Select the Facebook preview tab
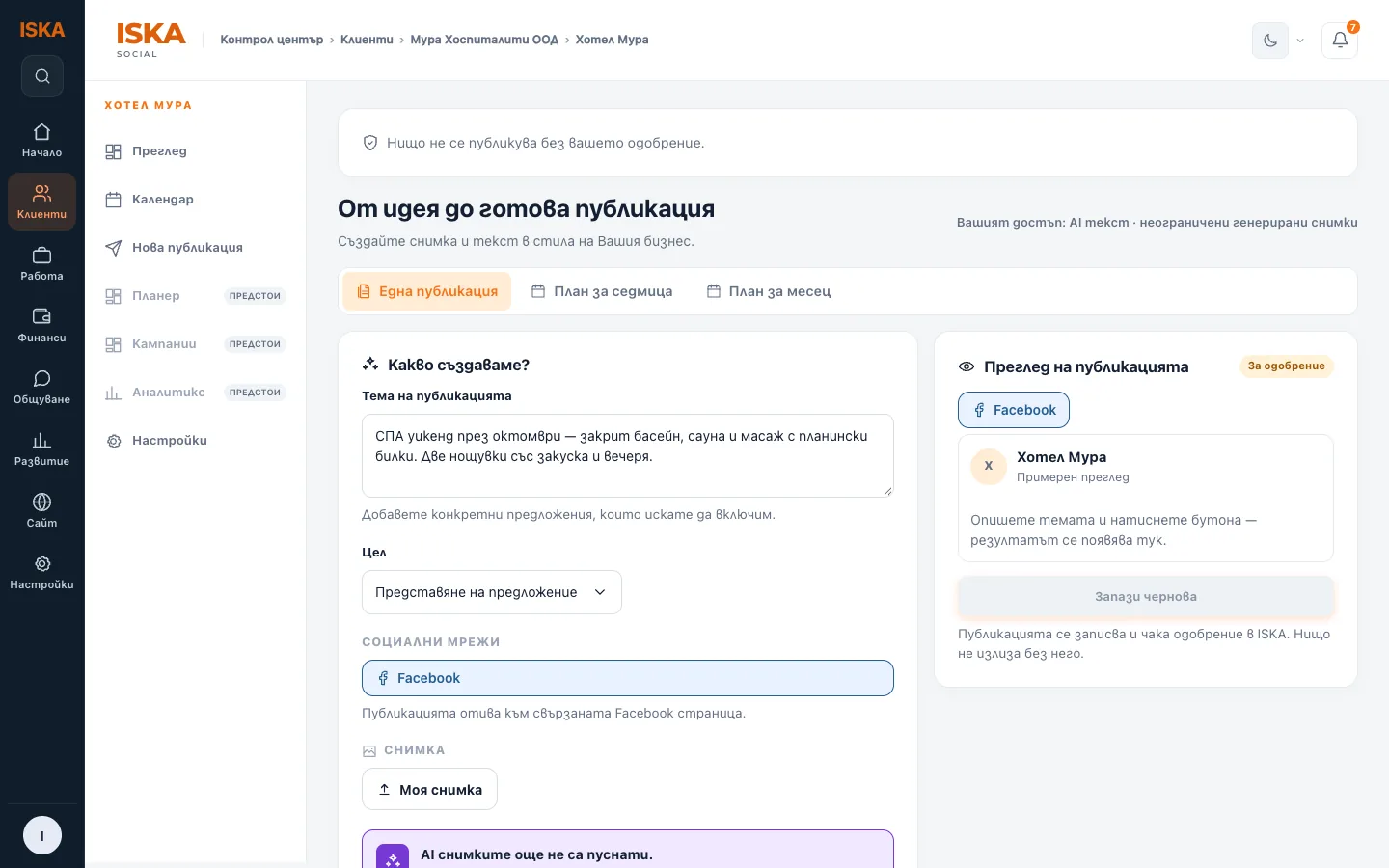The height and width of the screenshot is (868, 1389). pos(1014,410)
